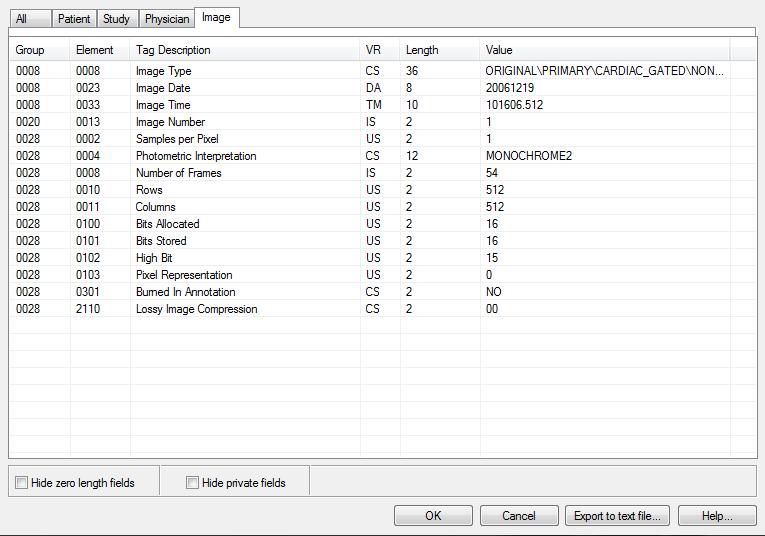Viewport: 765px width, 536px height.
Task: Click element number 2110
Action: (88, 309)
